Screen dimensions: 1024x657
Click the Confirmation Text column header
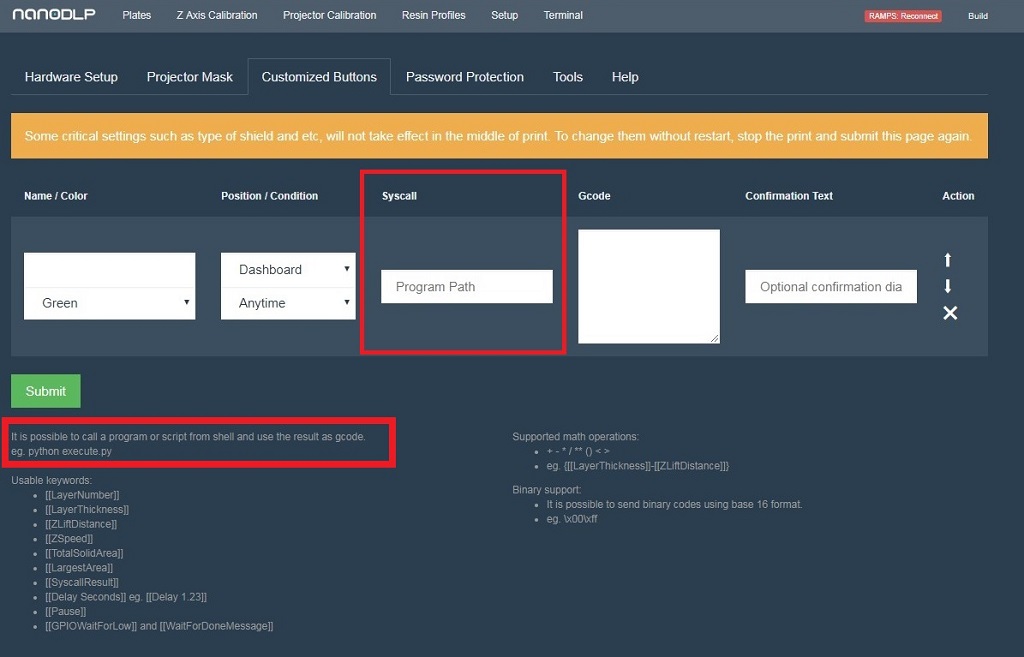tap(789, 196)
